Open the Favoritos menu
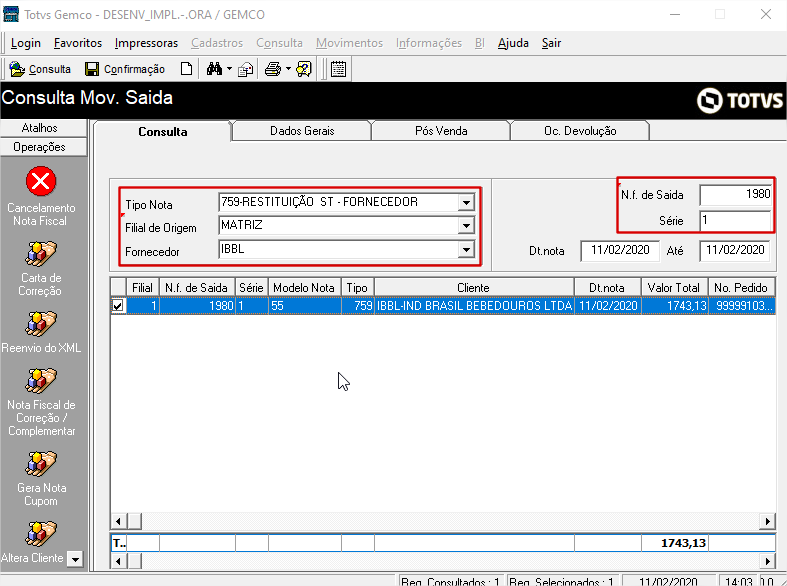787x586 pixels. click(x=78, y=43)
